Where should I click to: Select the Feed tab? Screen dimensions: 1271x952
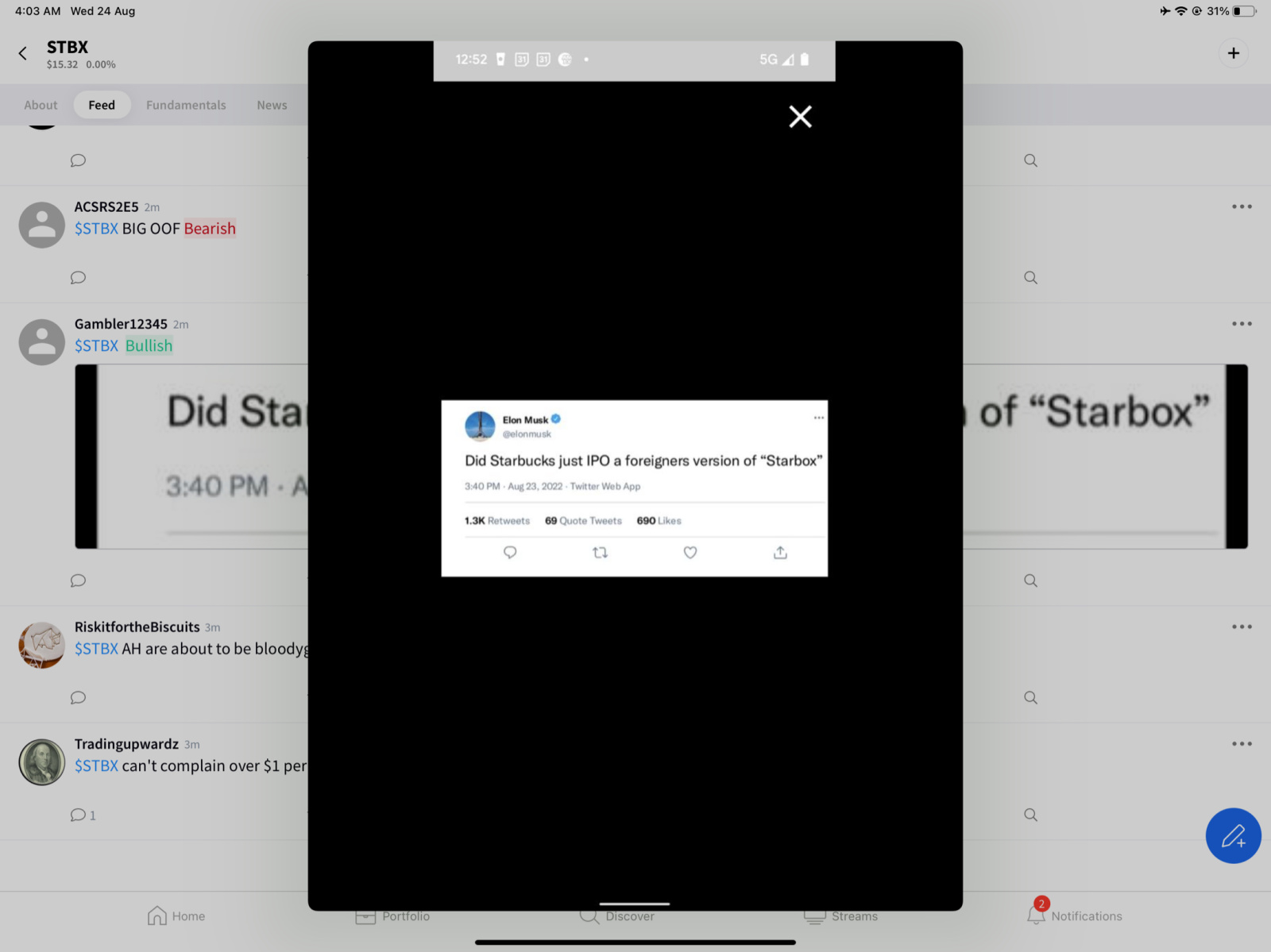[x=102, y=105]
